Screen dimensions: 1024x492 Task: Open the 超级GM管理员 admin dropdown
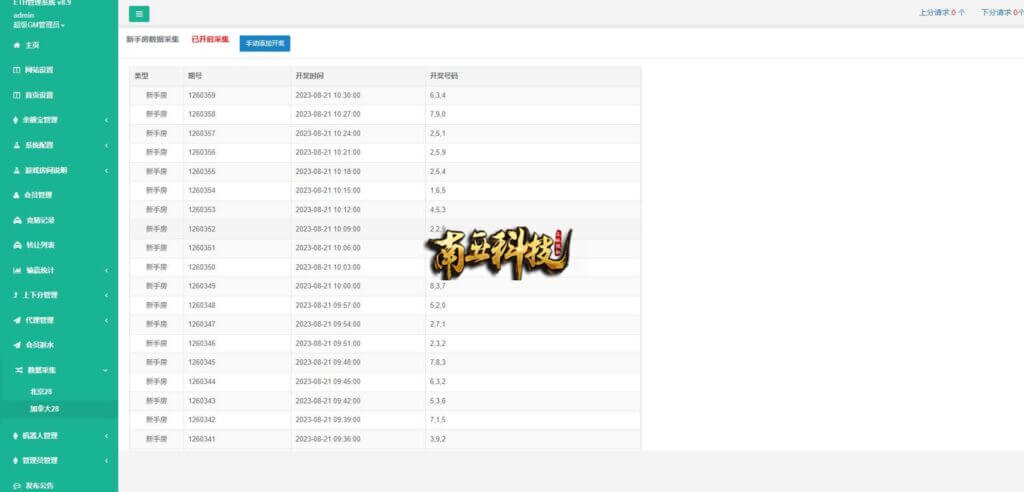point(39,25)
